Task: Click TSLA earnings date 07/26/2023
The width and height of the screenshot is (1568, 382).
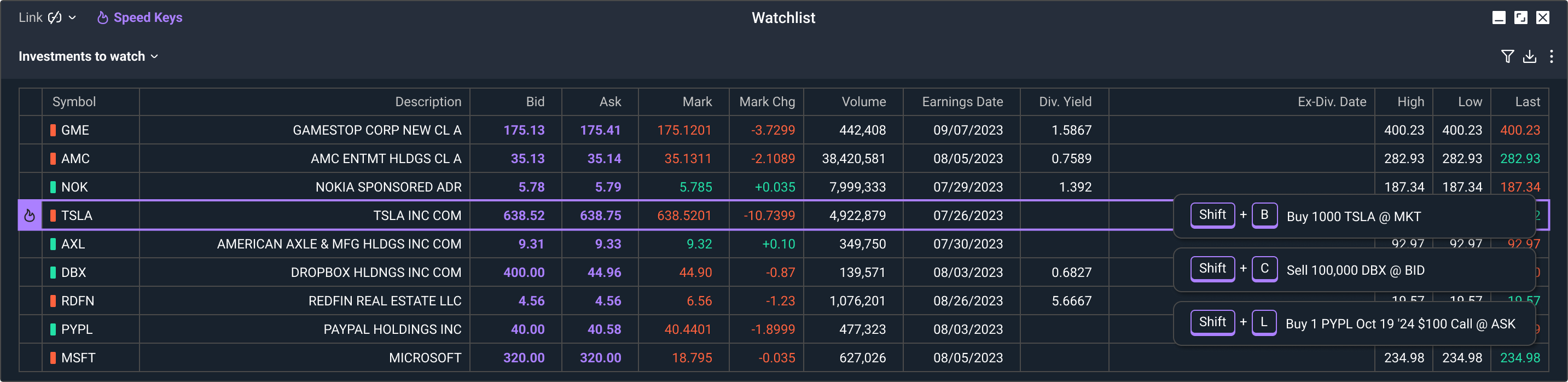Action: [968, 216]
